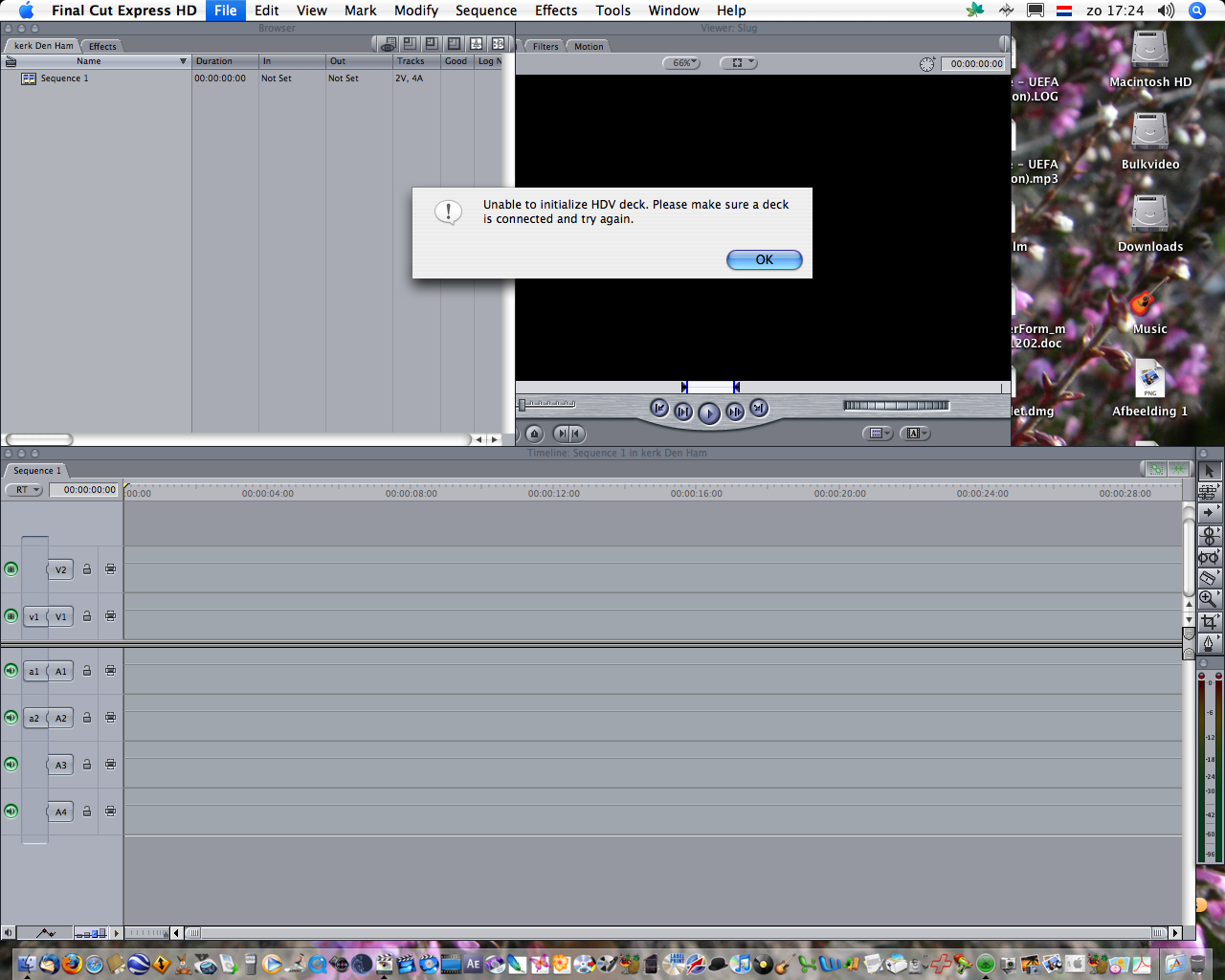The height and width of the screenshot is (980, 1225).
Task: Disable V1 track visibility
Action: pyautogui.click(x=11, y=616)
